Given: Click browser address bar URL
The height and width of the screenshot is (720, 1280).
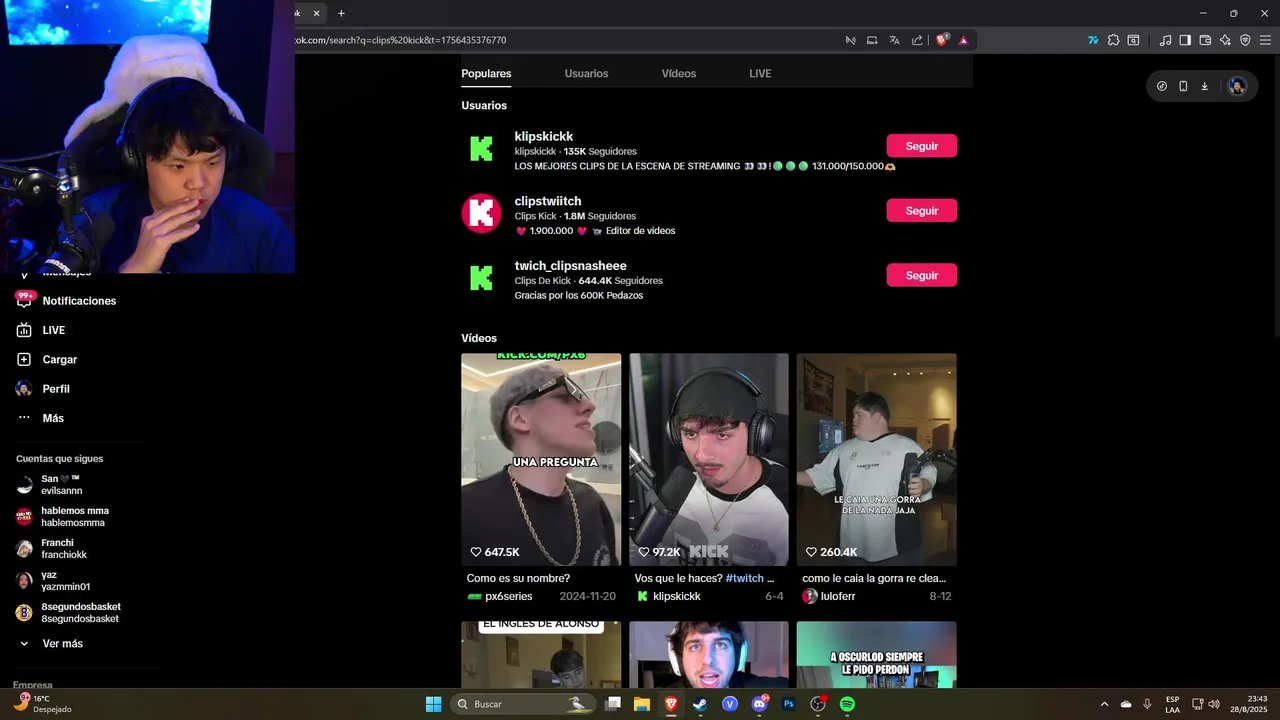Looking at the screenshot, I should pyautogui.click(x=400, y=40).
